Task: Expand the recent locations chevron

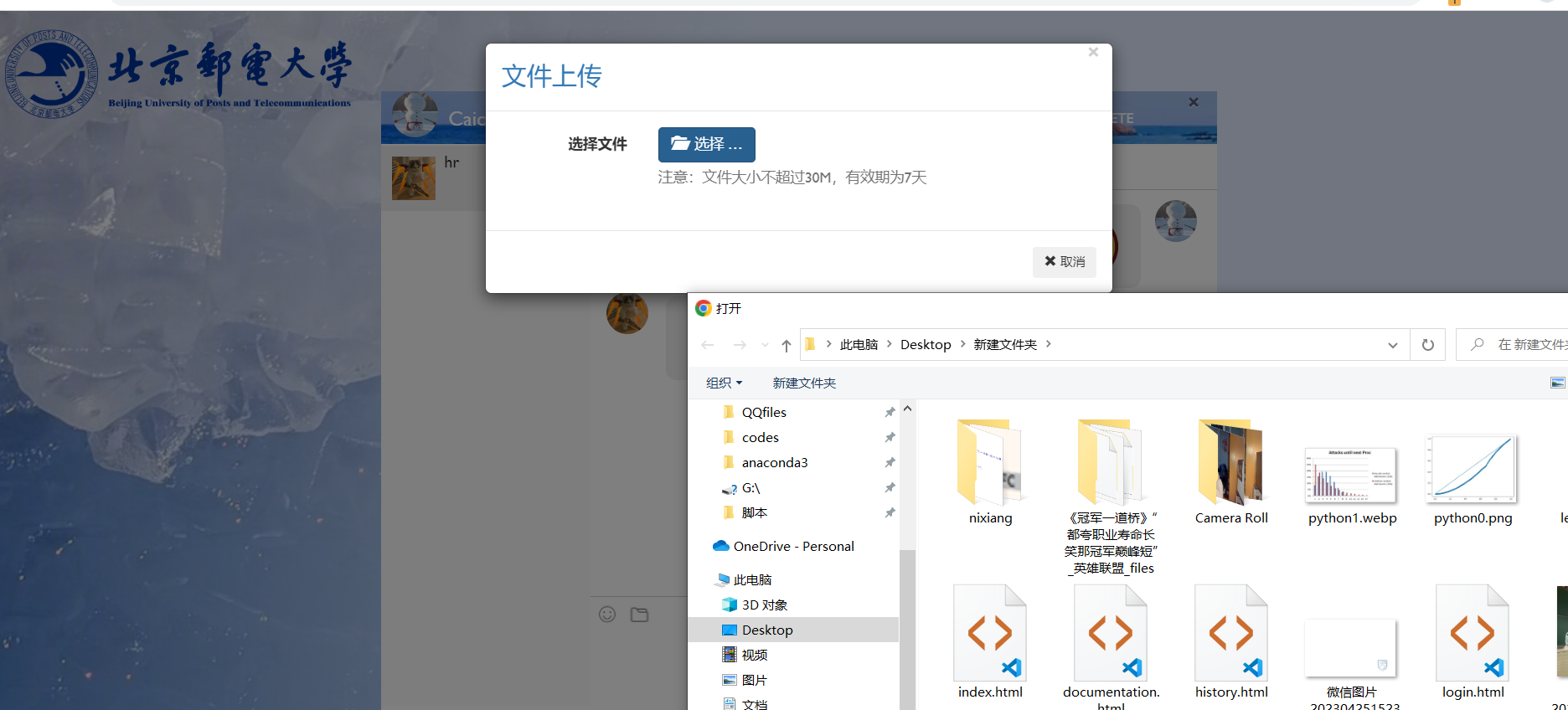Action: (765, 345)
